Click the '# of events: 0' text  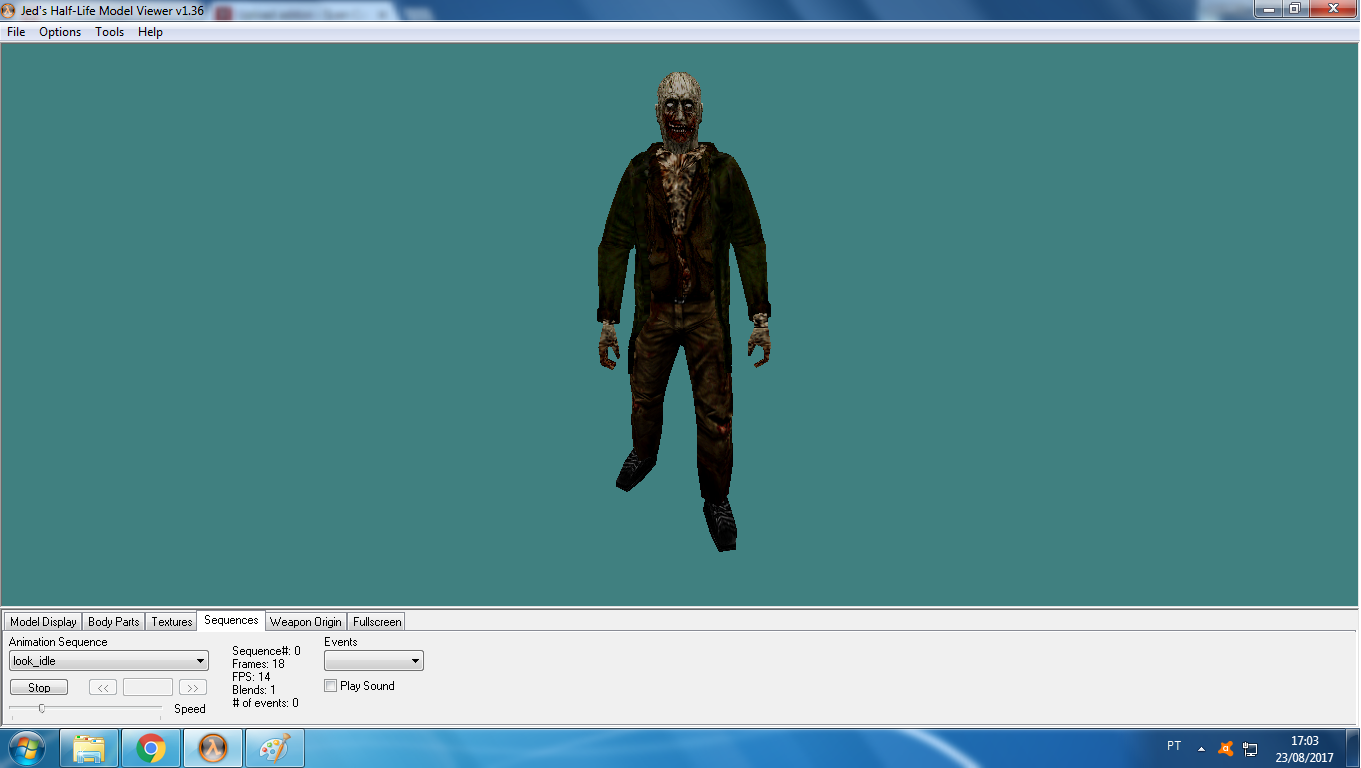click(x=265, y=703)
